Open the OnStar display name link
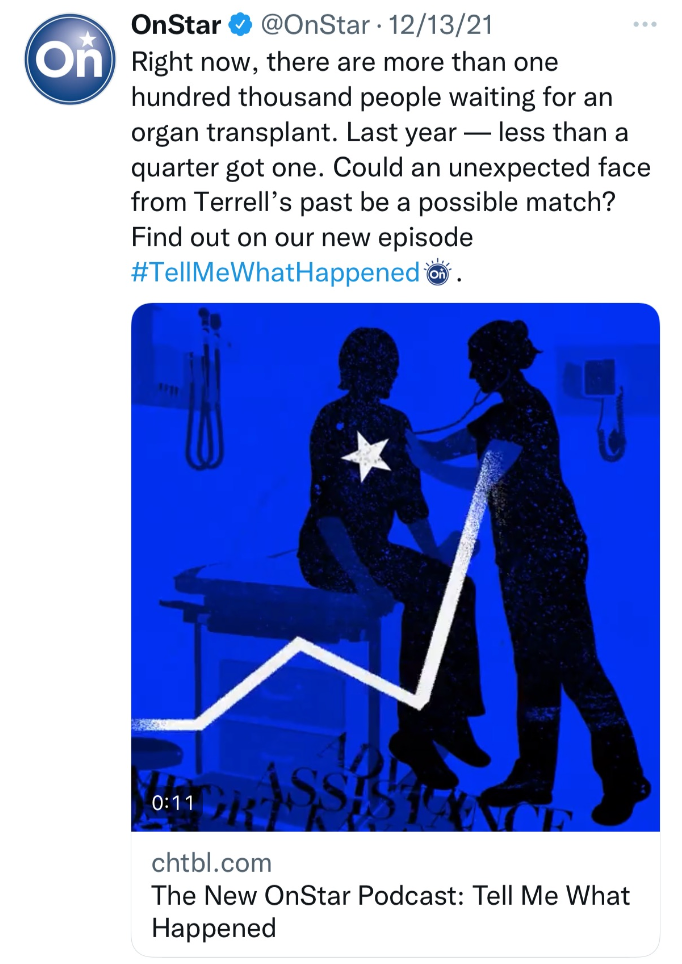Screen dimensions: 682x964 (176, 22)
